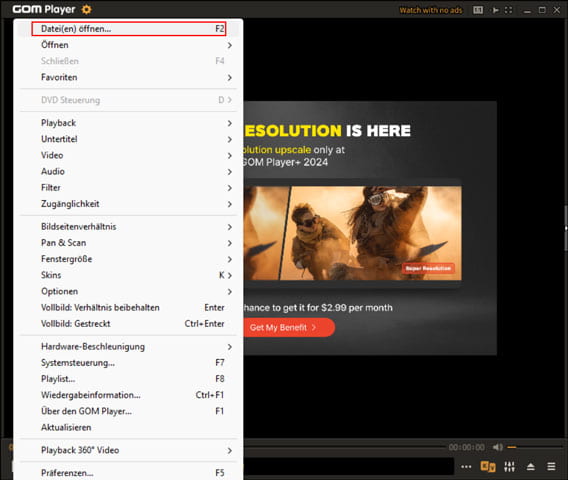
Task: Choose Vollbild: Gestreckt entry
Action: (129, 324)
